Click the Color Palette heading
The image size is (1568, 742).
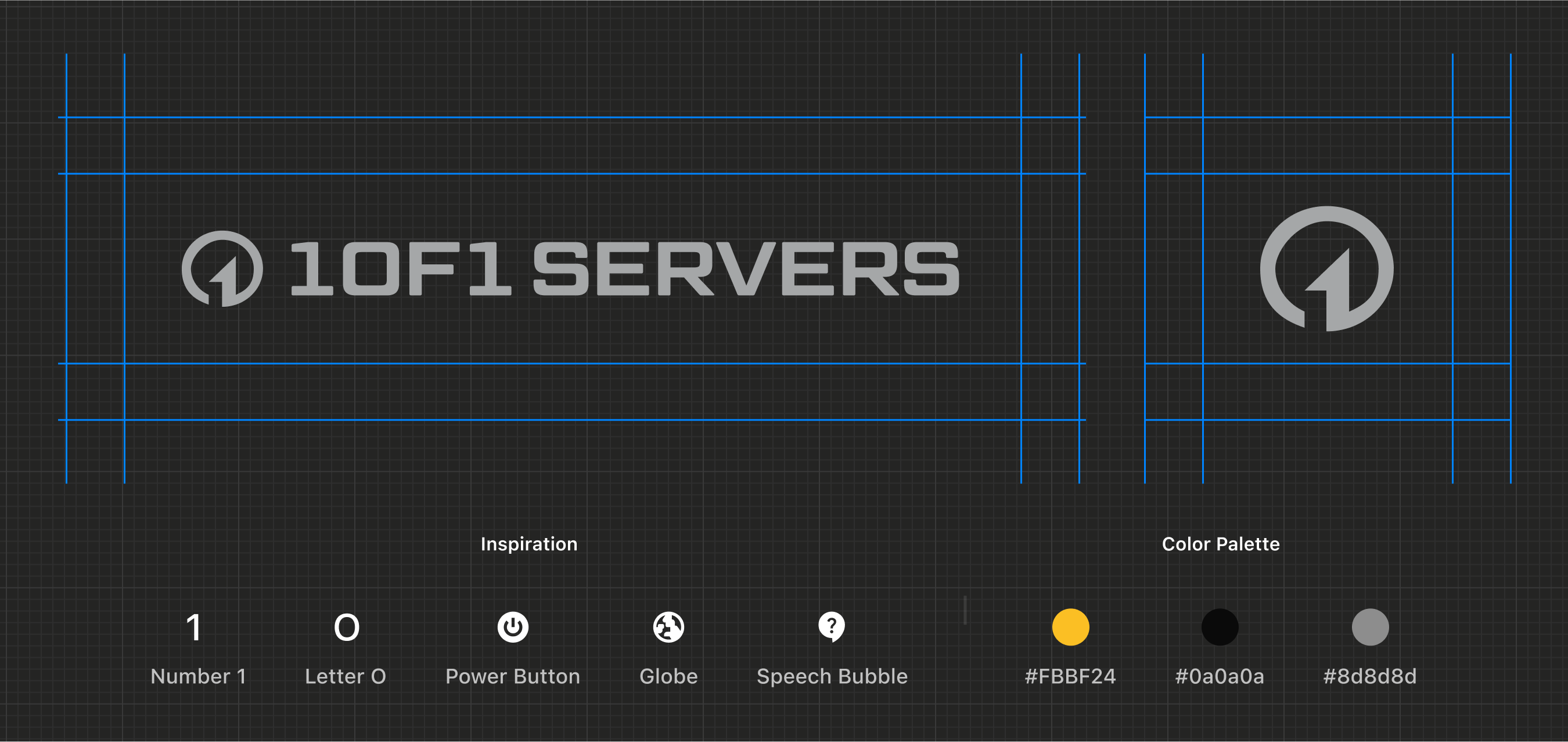click(x=1221, y=544)
